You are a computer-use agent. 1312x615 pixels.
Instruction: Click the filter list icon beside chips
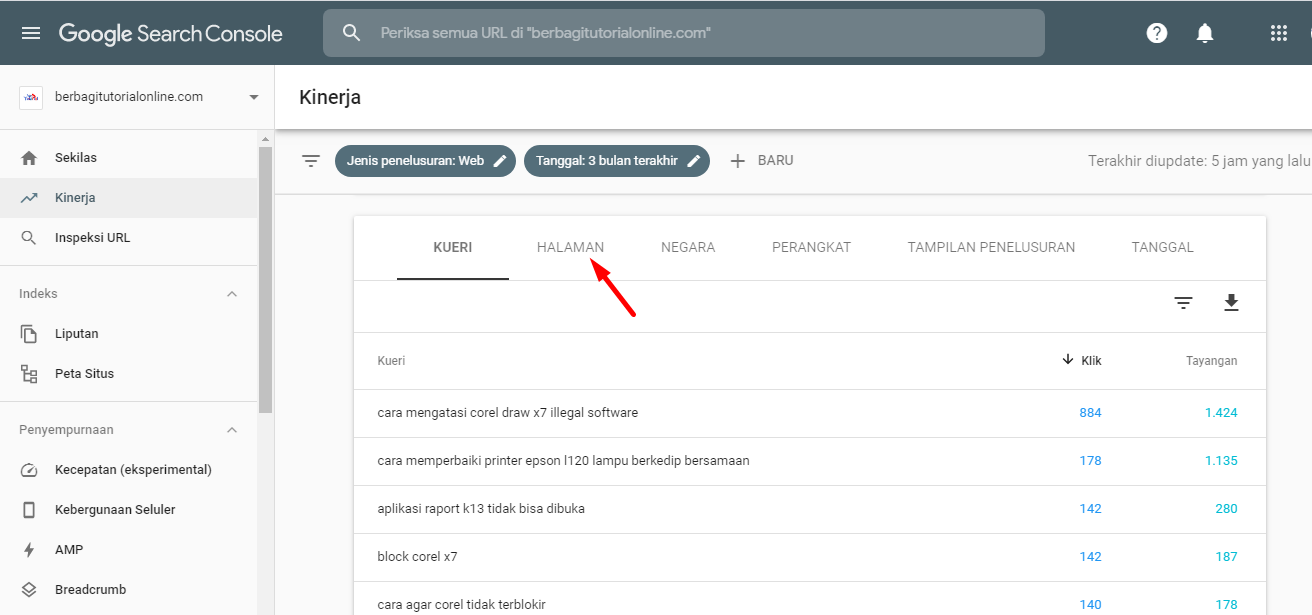(311, 160)
